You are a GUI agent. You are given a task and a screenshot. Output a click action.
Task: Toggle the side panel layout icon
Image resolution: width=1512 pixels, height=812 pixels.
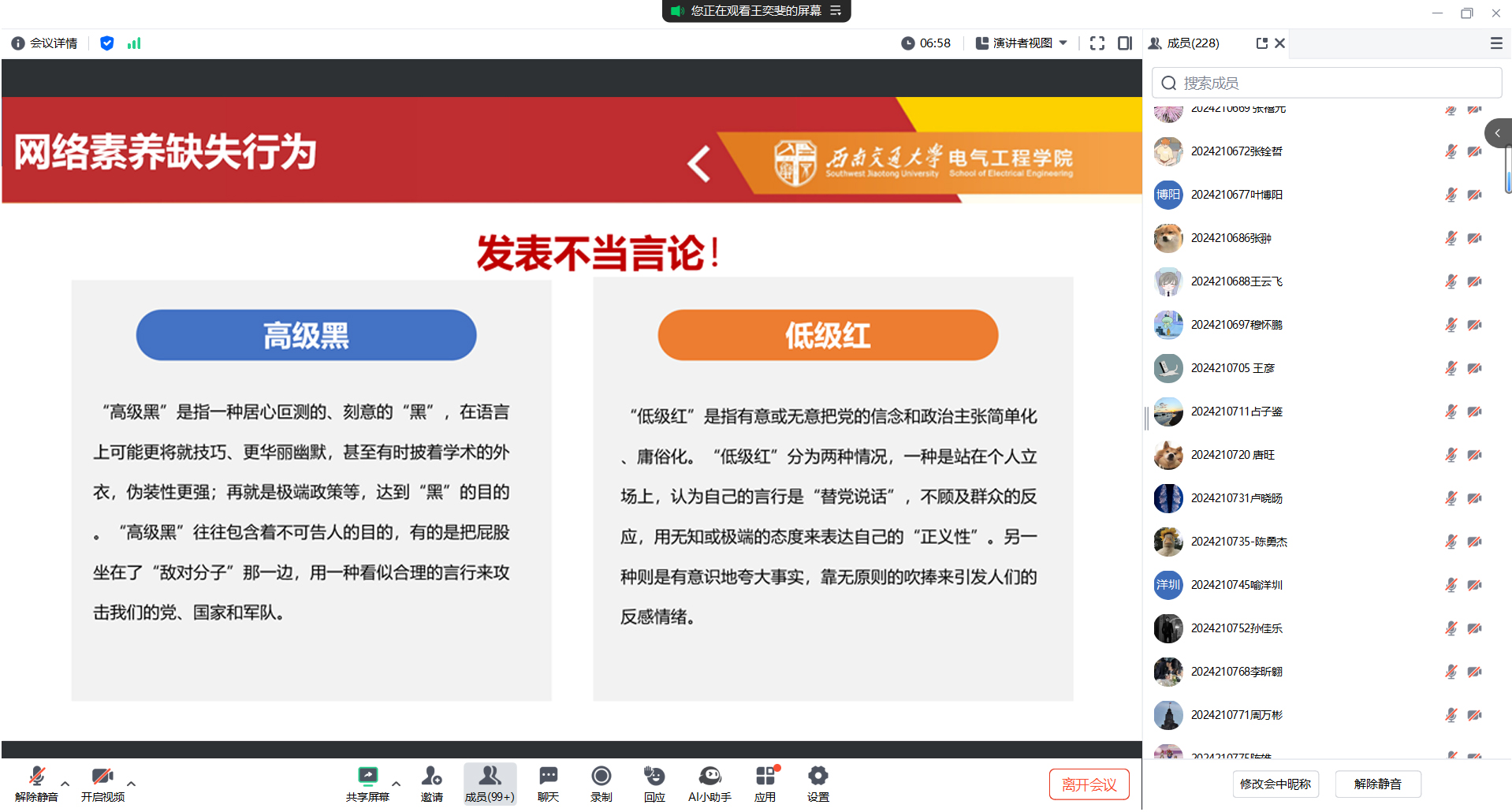click(x=1125, y=43)
